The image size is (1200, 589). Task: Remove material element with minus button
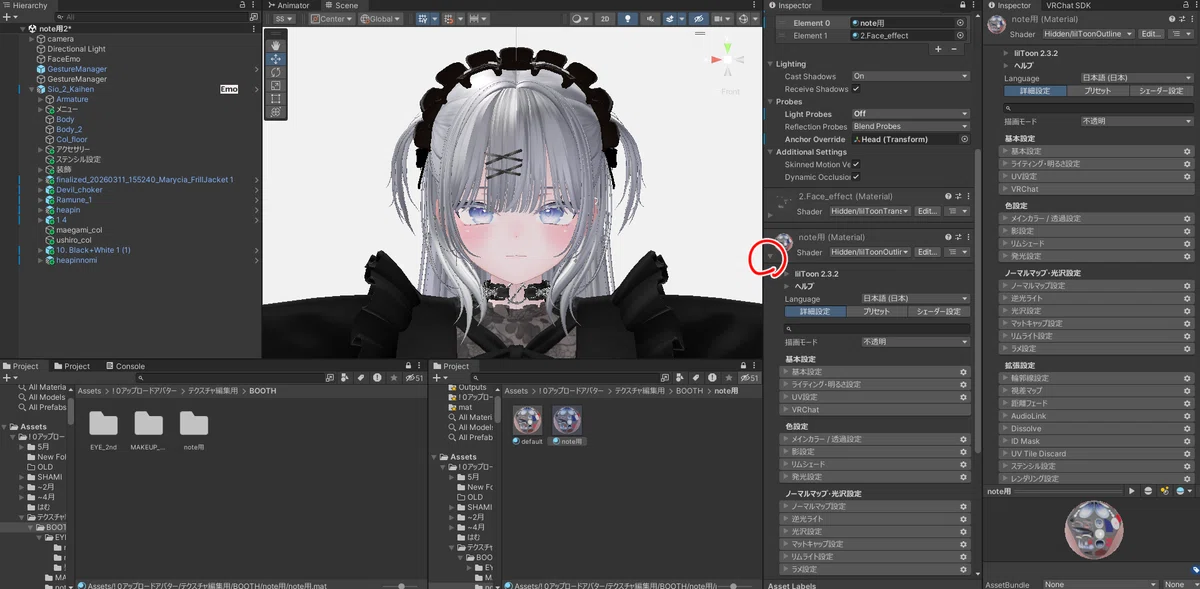pyautogui.click(x=954, y=49)
